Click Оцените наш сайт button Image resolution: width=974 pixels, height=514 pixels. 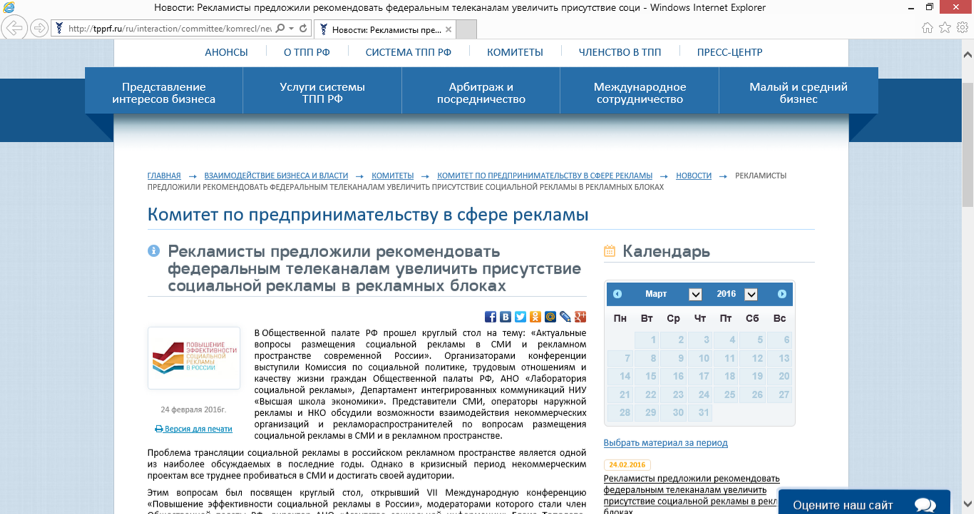point(864,503)
